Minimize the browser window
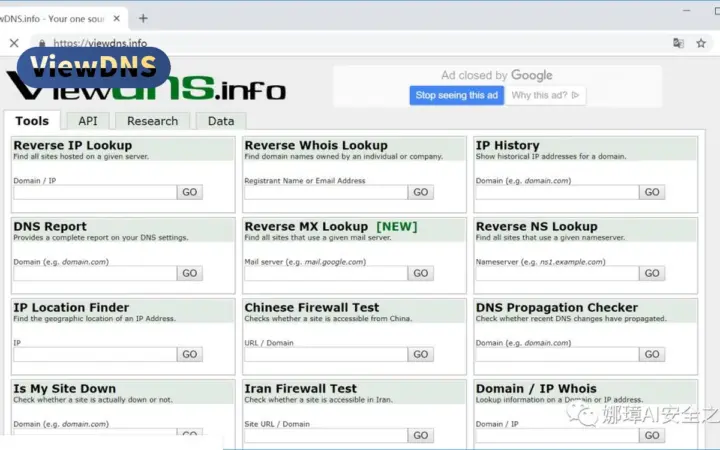Viewport: 720px width, 450px height. (x=686, y=10)
